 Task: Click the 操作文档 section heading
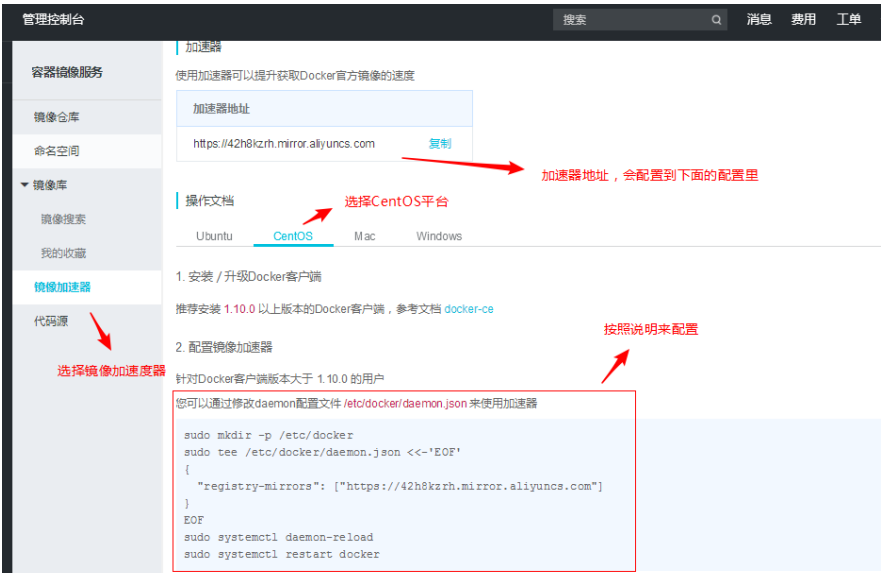pyautogui.click(x=209, y=201)
